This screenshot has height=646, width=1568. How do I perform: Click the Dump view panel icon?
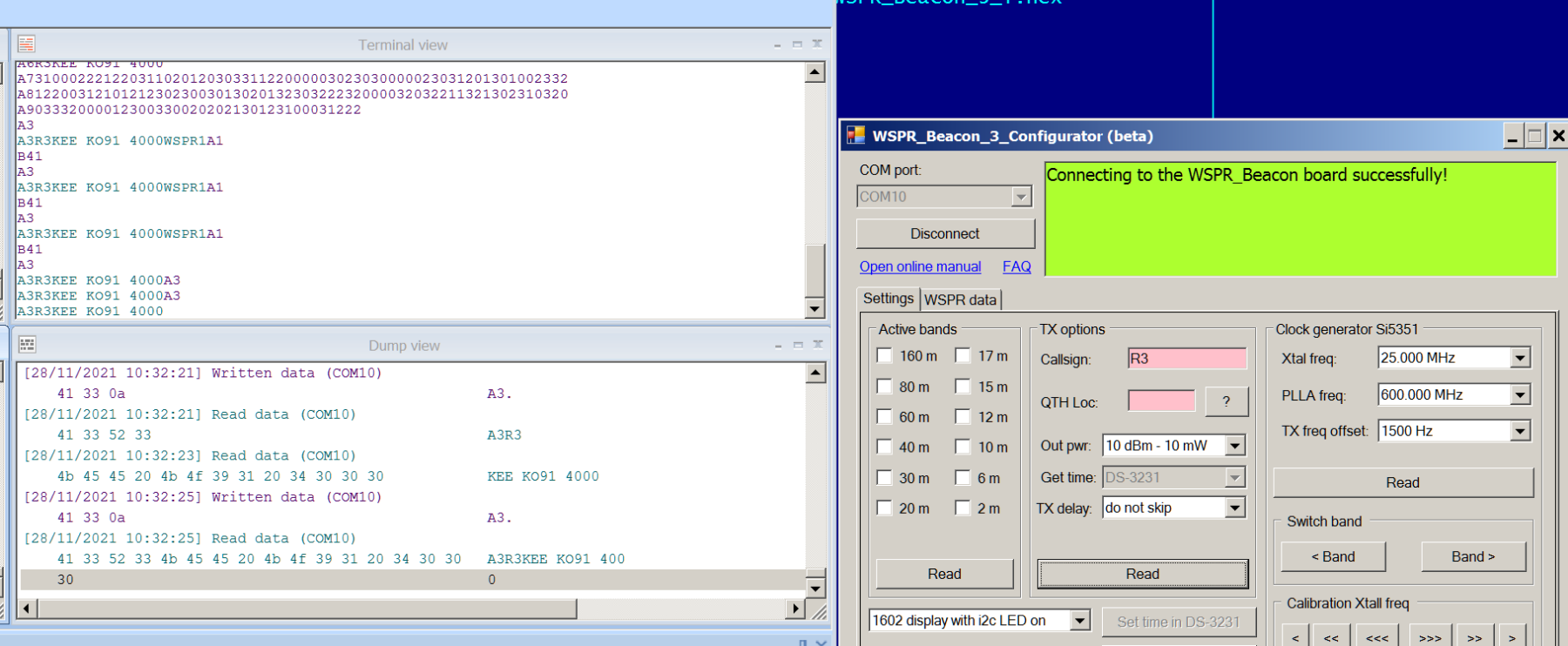pyautogui.click(x=27, y=345)
